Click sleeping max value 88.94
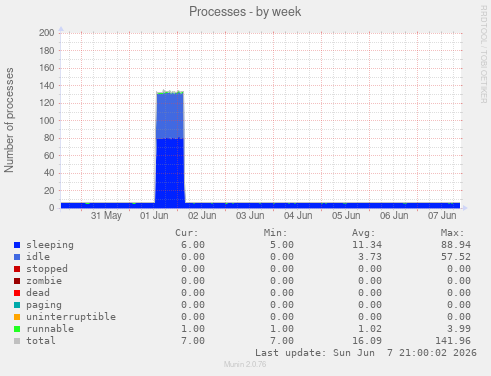This screenshot has width=491, height=376. coord(456,245)
